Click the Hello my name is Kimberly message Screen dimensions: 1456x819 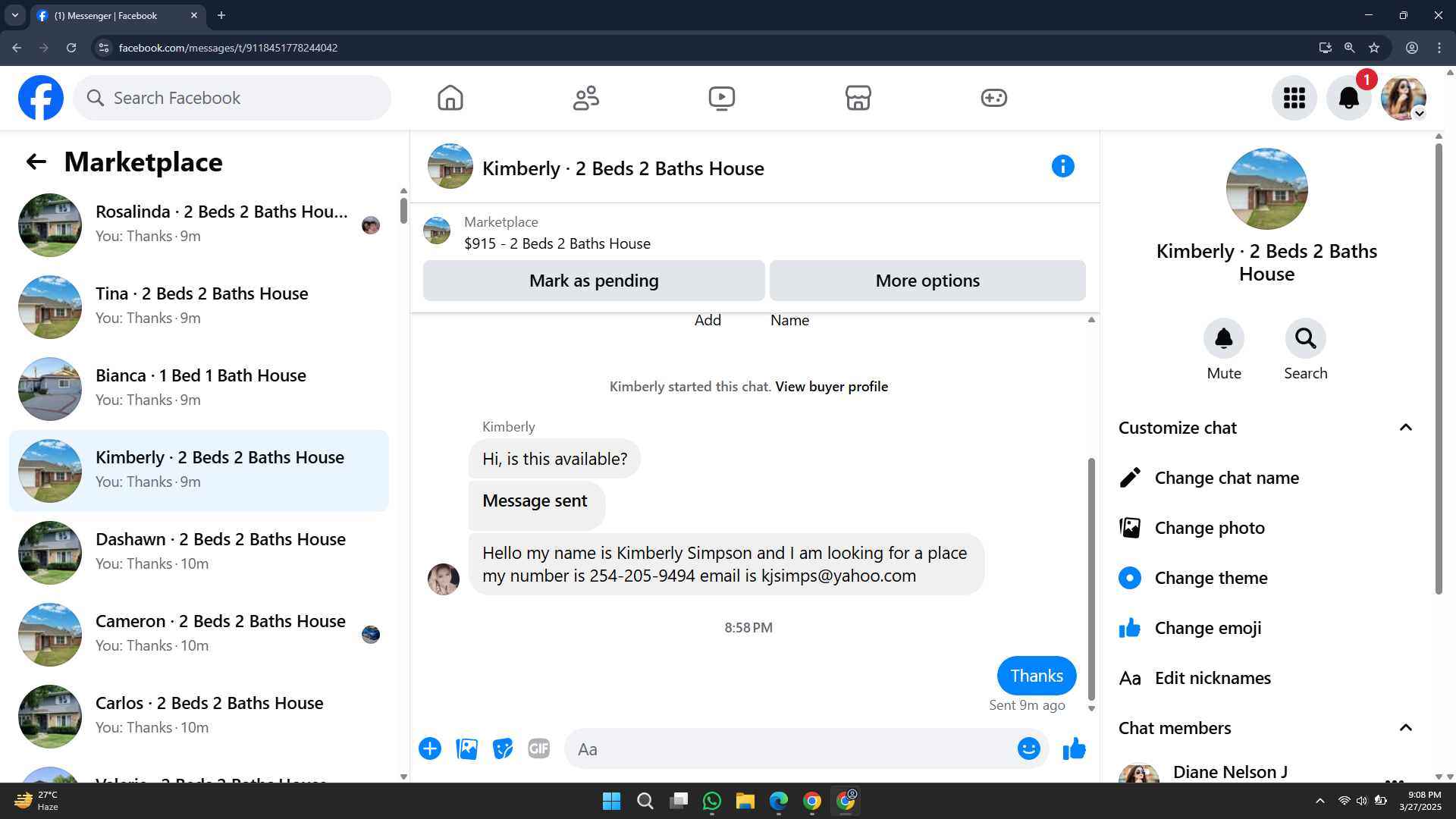[x=726, y=564]
